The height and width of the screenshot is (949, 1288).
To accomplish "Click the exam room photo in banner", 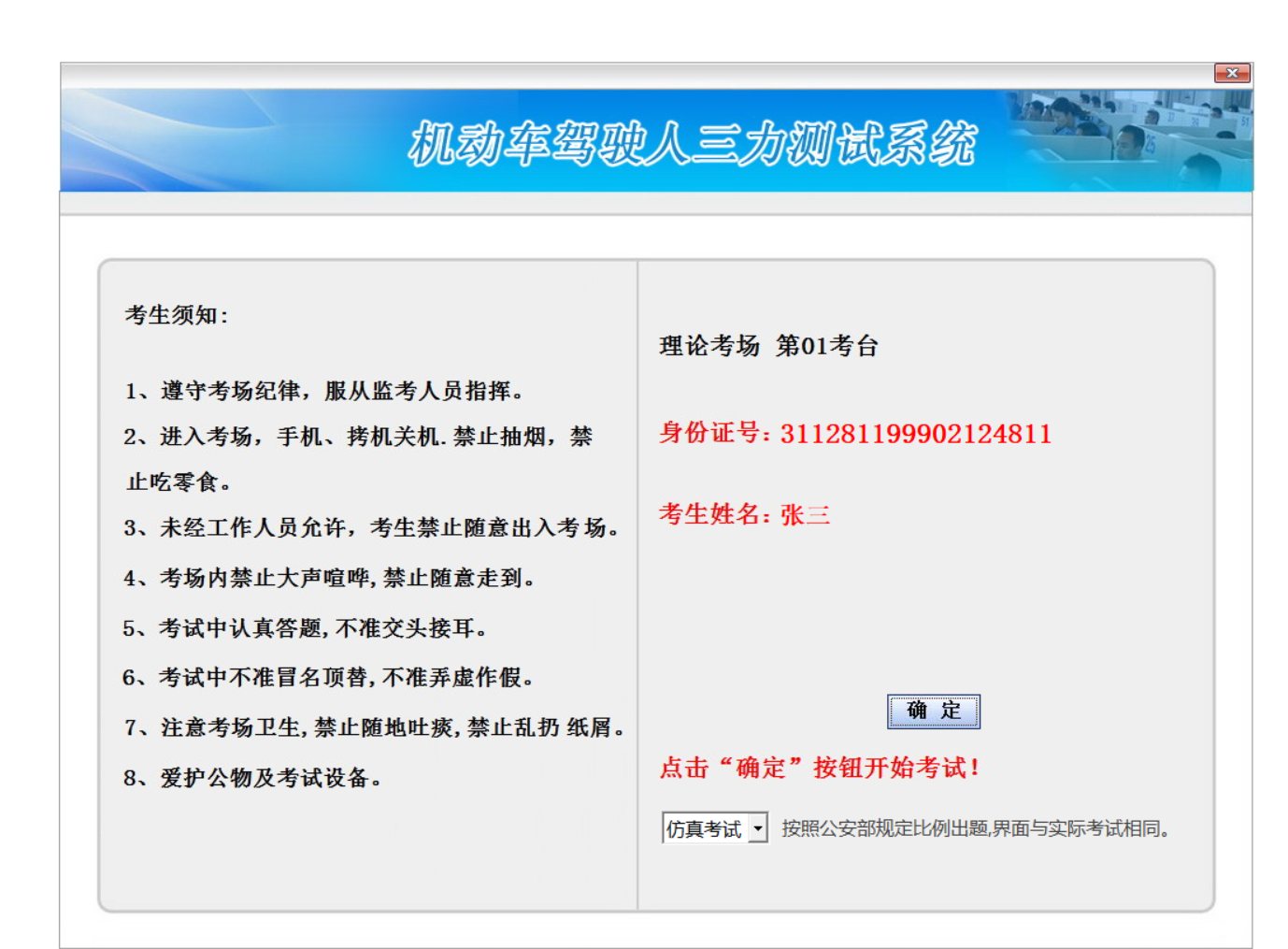I will point(1129,138).
